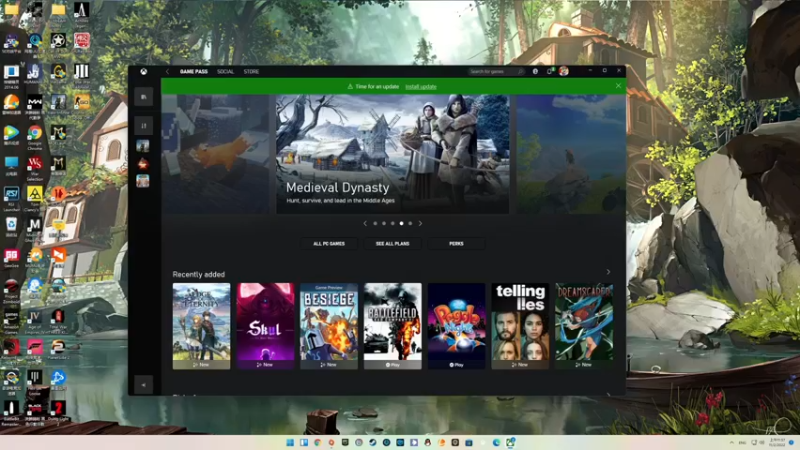Open first installed game sidebar thumbnail
Viewport: 800px width, 450px height.
pos(143,146)
